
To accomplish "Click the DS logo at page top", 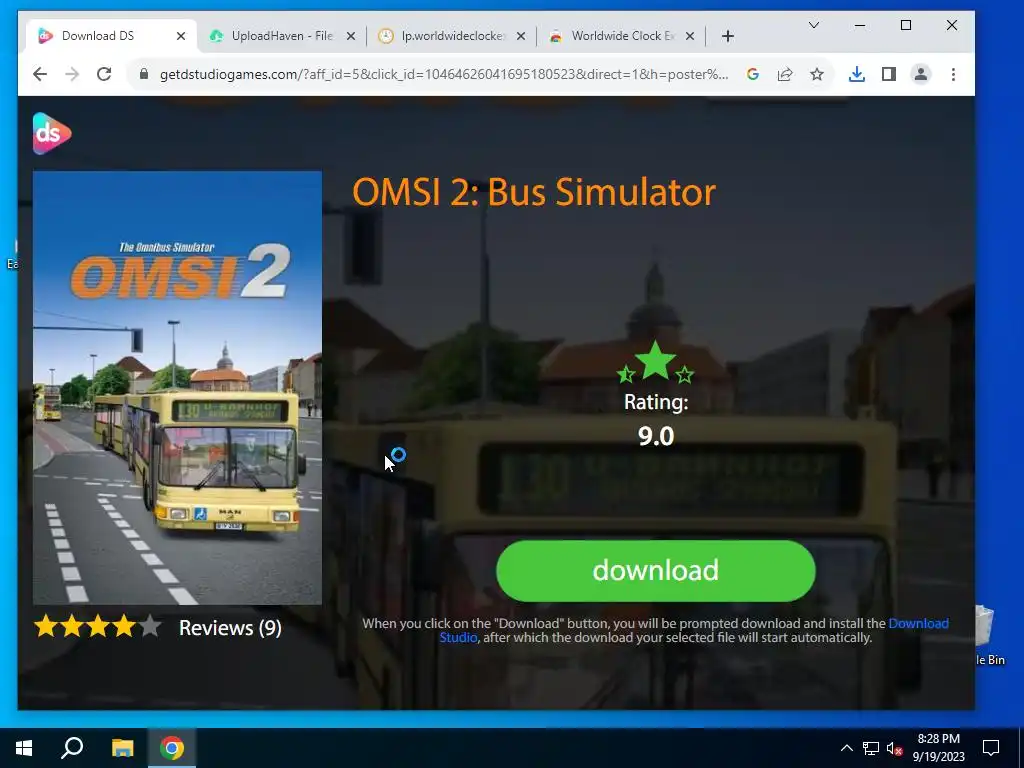I will tap(52, 133).
